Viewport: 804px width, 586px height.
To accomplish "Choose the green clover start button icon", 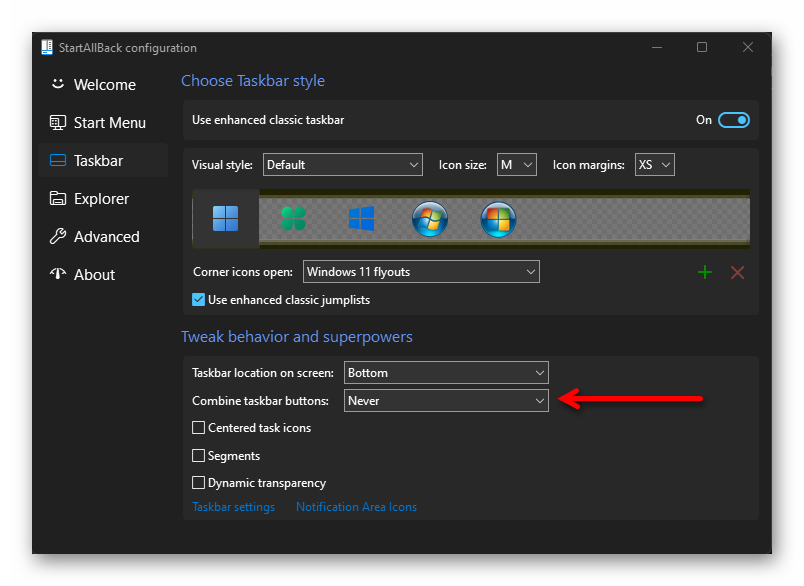I will (x=293, y=218).
